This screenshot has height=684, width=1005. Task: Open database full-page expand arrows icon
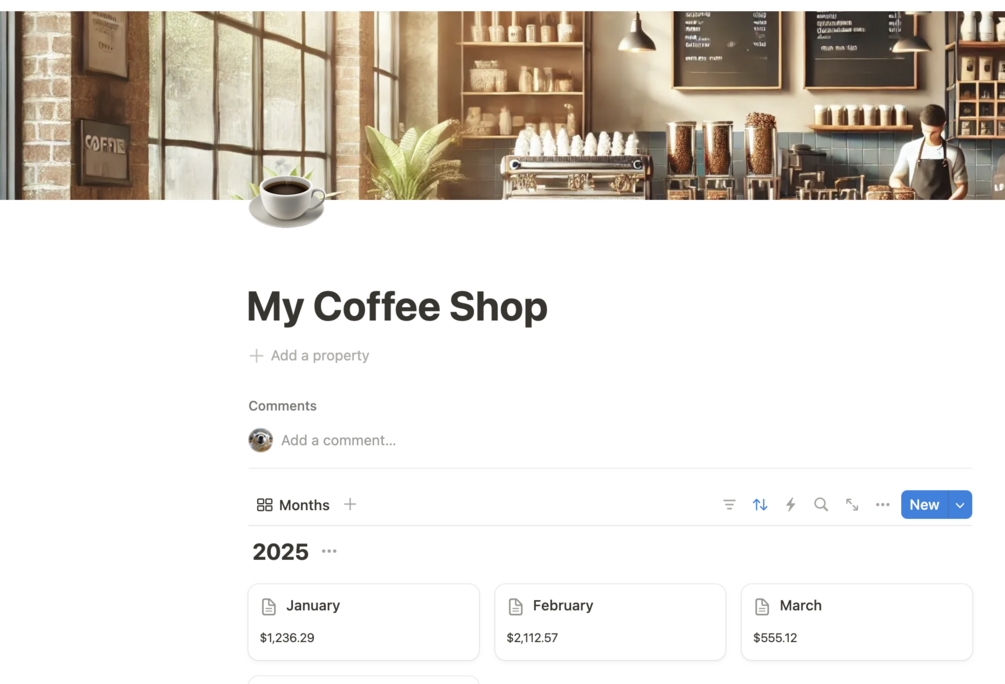pyautogui.click(x=852, y=505)
